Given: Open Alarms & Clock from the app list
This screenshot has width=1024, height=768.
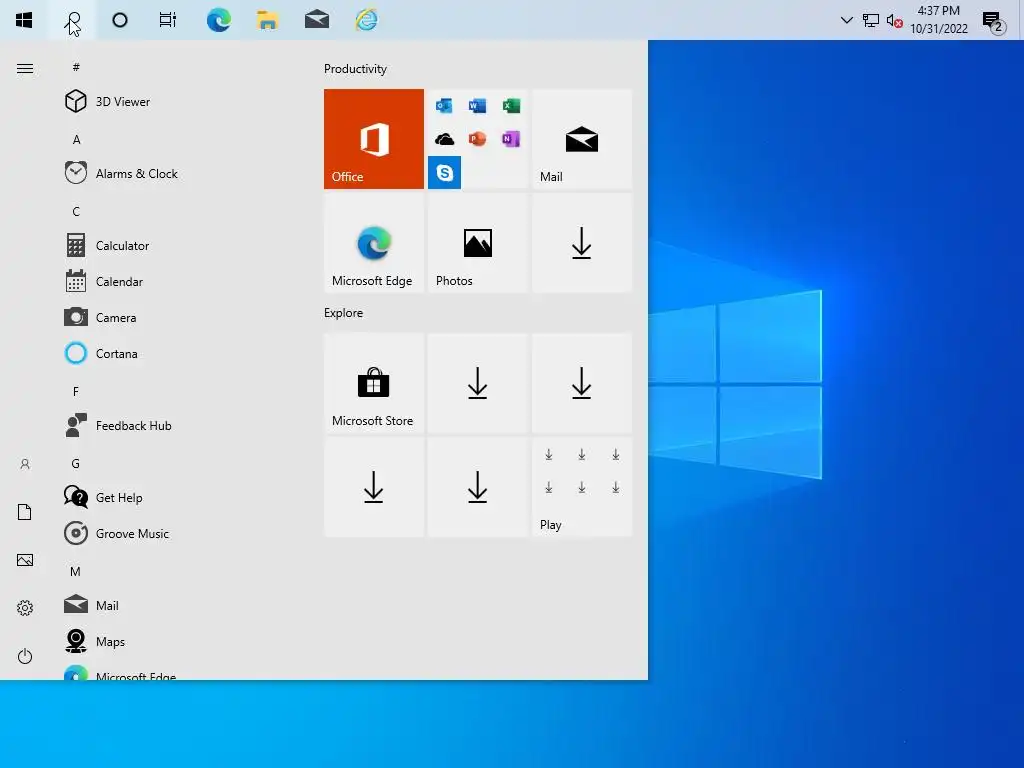Looking at the screenshot, I should [x=182, y=173].
